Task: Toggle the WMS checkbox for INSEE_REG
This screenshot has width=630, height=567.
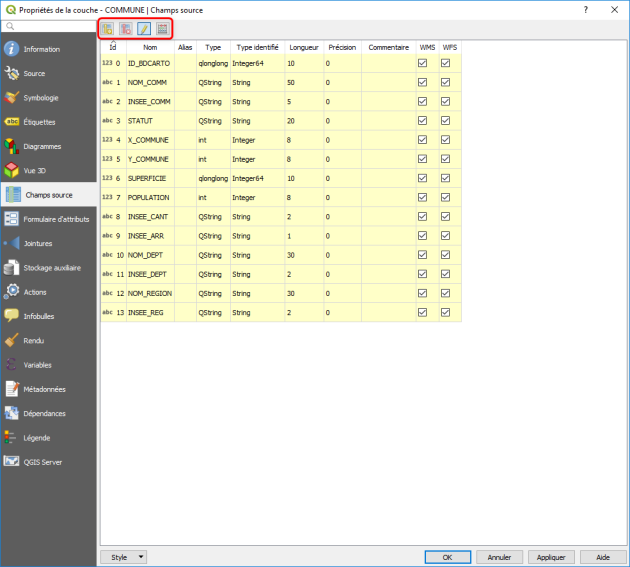Action: click(x=423, y=313)
